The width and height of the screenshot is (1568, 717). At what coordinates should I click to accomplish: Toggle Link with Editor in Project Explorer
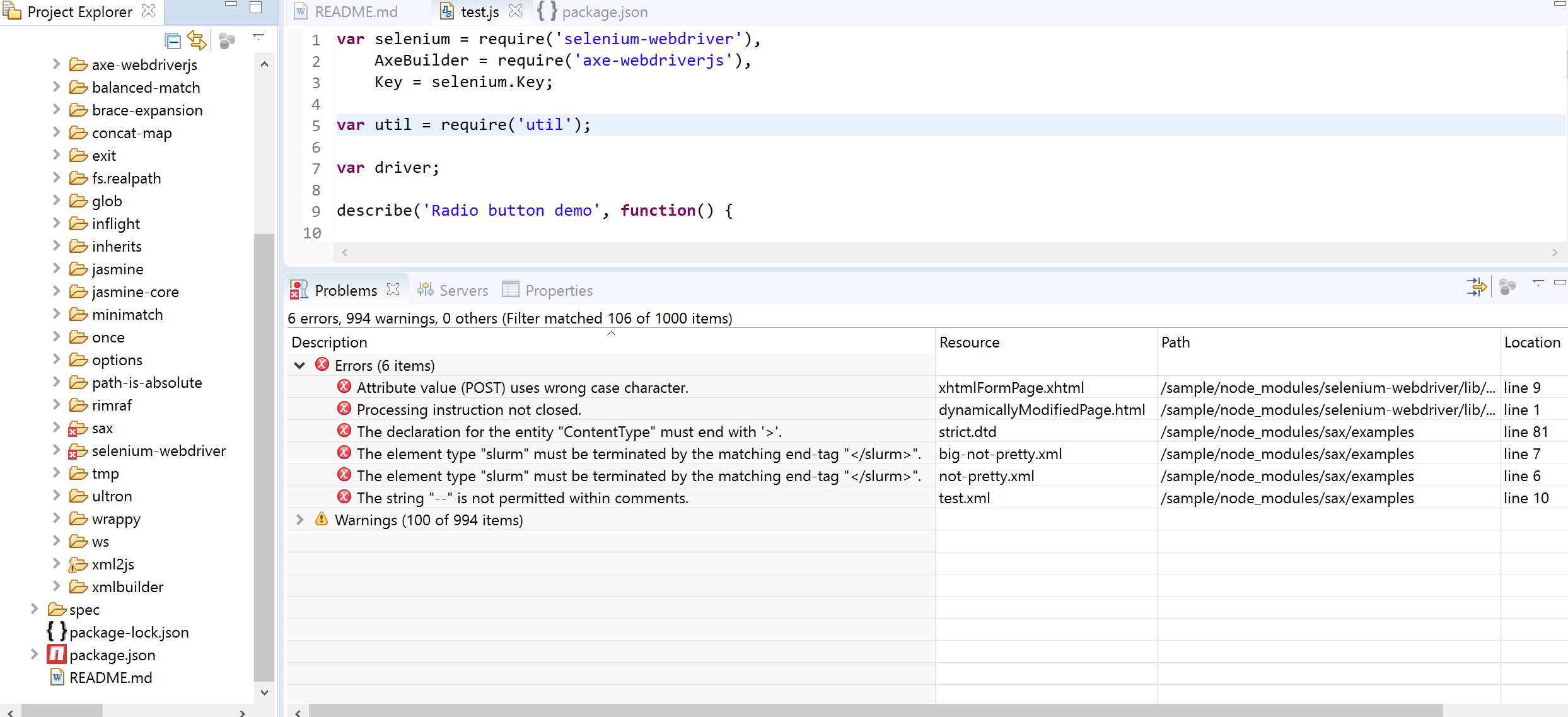click(197, 40)
